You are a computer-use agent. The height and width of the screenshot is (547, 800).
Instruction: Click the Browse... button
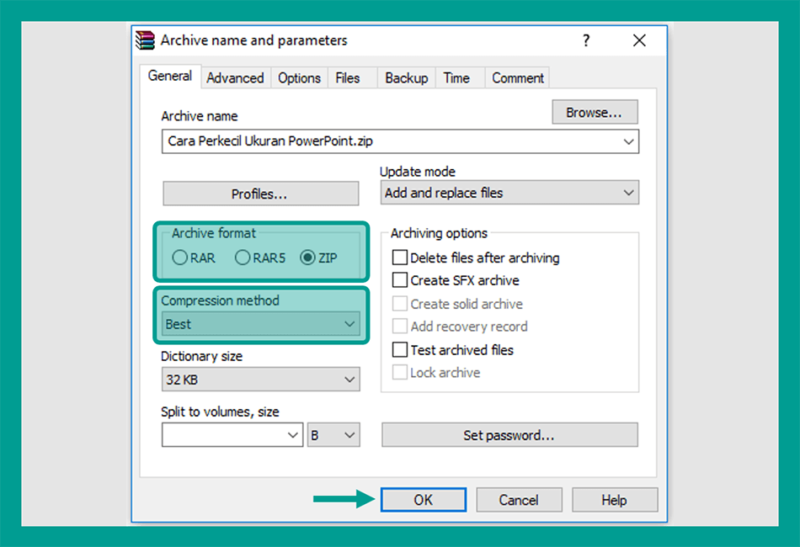tap(594, 112)
